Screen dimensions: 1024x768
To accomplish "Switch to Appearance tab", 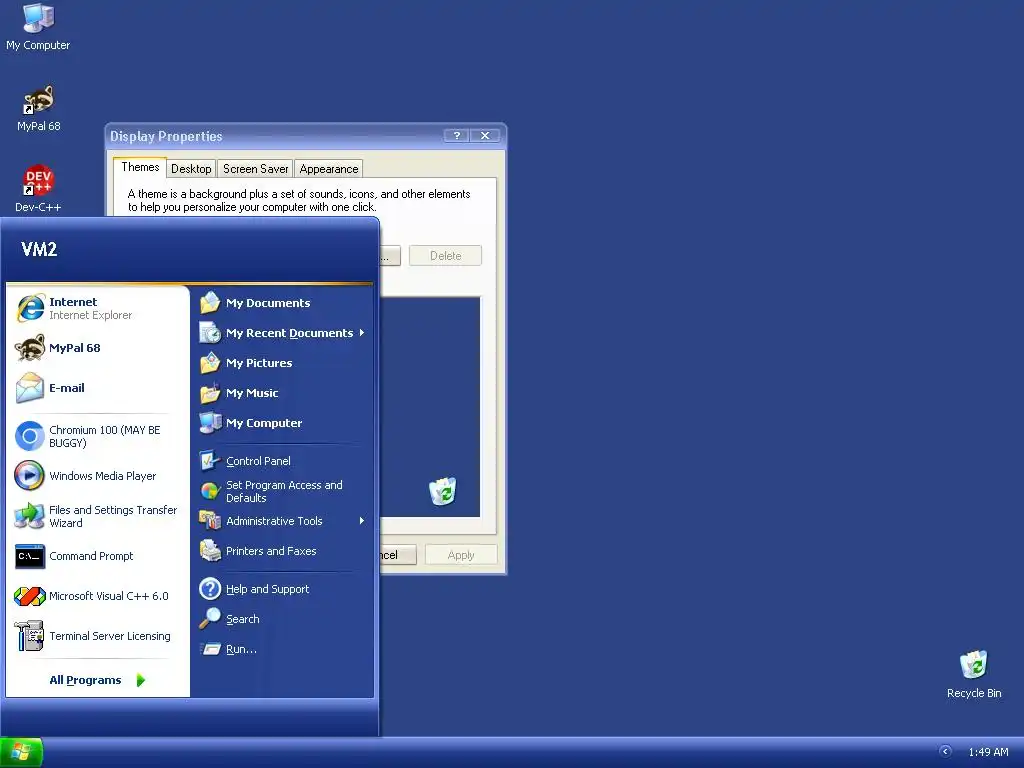I will [328, 169].
